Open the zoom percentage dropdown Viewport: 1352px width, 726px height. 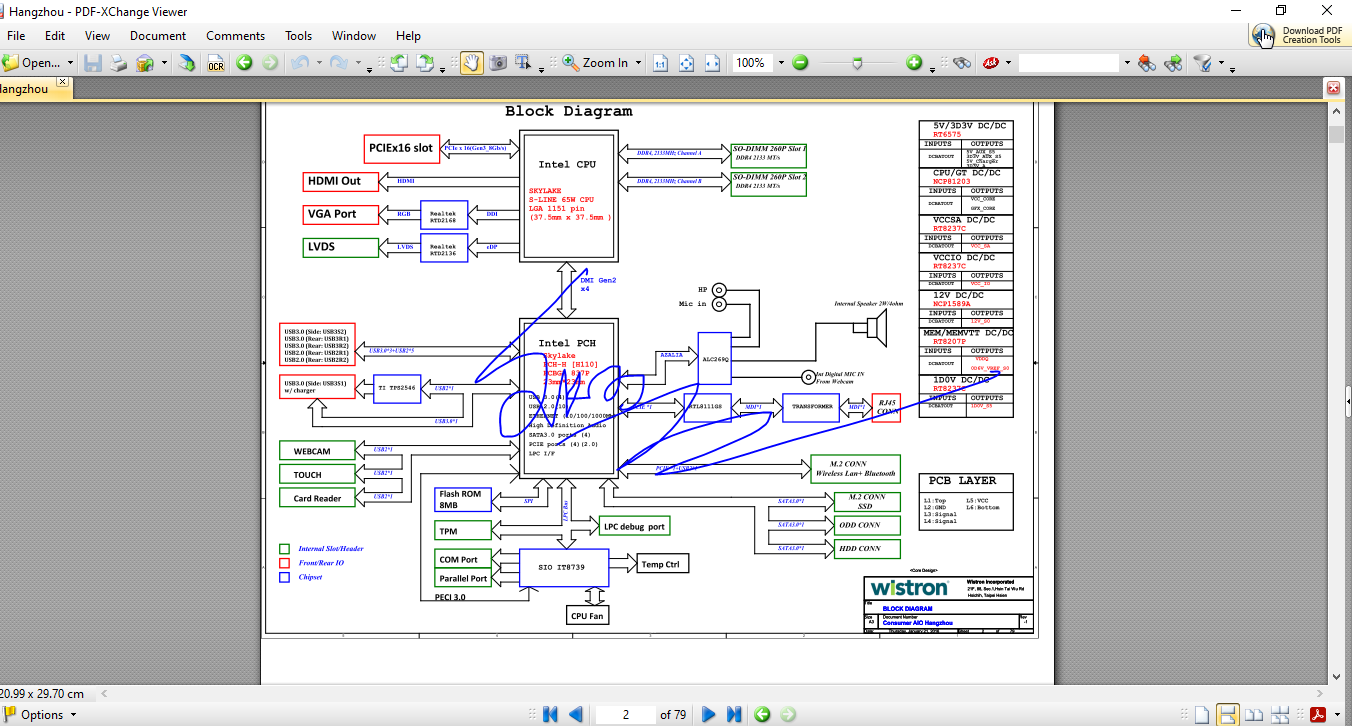click(781, 63)
